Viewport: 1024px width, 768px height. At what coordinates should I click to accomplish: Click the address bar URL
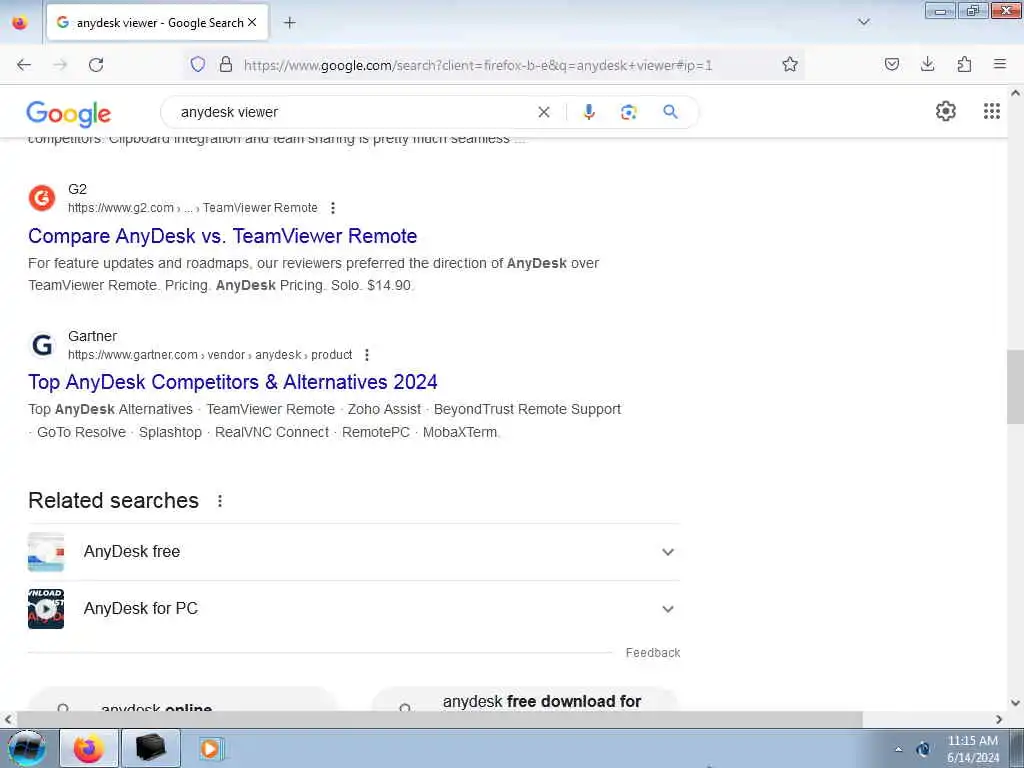tap(477, 65)
